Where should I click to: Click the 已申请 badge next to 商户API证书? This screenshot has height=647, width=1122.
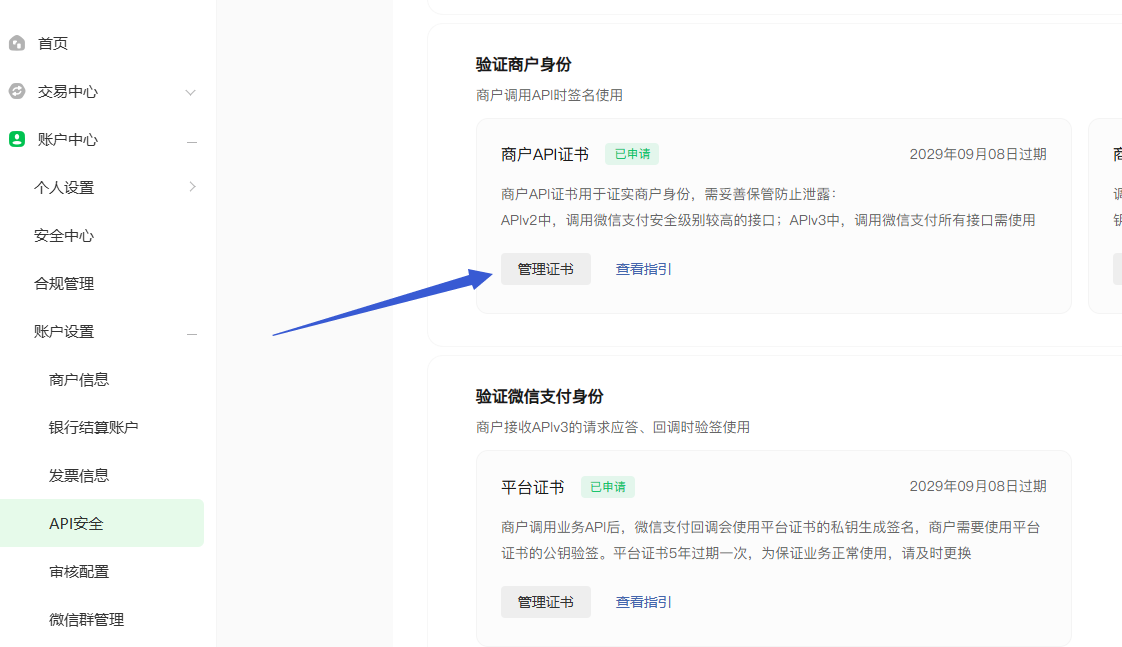(x=632, y=154)
